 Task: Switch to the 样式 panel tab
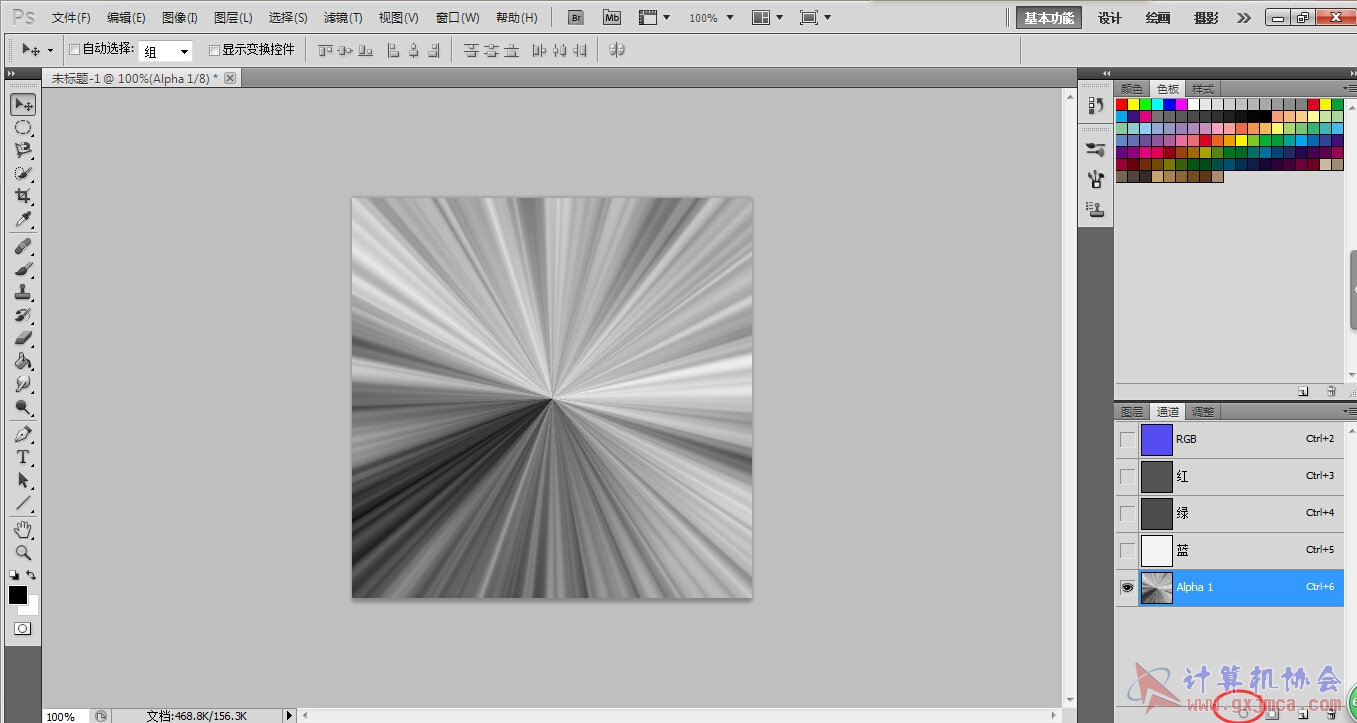[x=1203, y=89]
